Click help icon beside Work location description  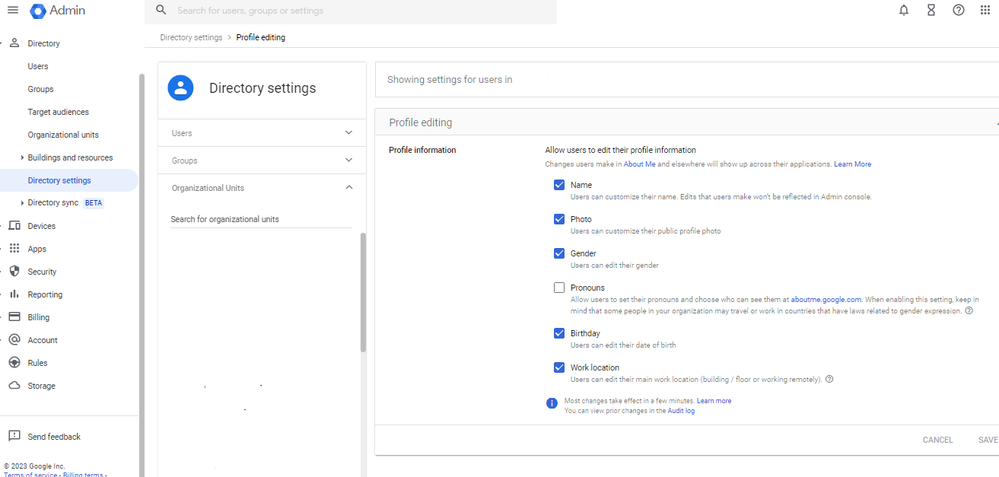tap(830, 379)
